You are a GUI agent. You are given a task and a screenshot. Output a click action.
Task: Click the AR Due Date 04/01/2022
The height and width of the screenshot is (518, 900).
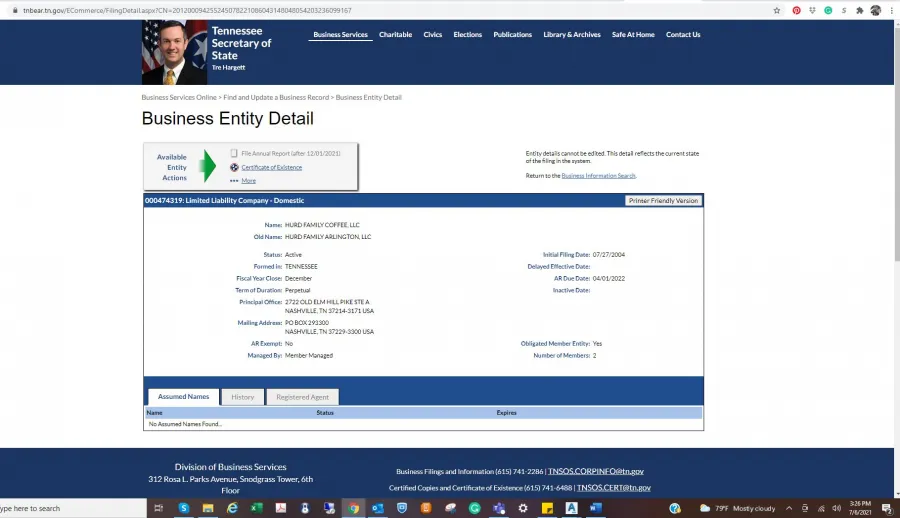click(609, 279)
